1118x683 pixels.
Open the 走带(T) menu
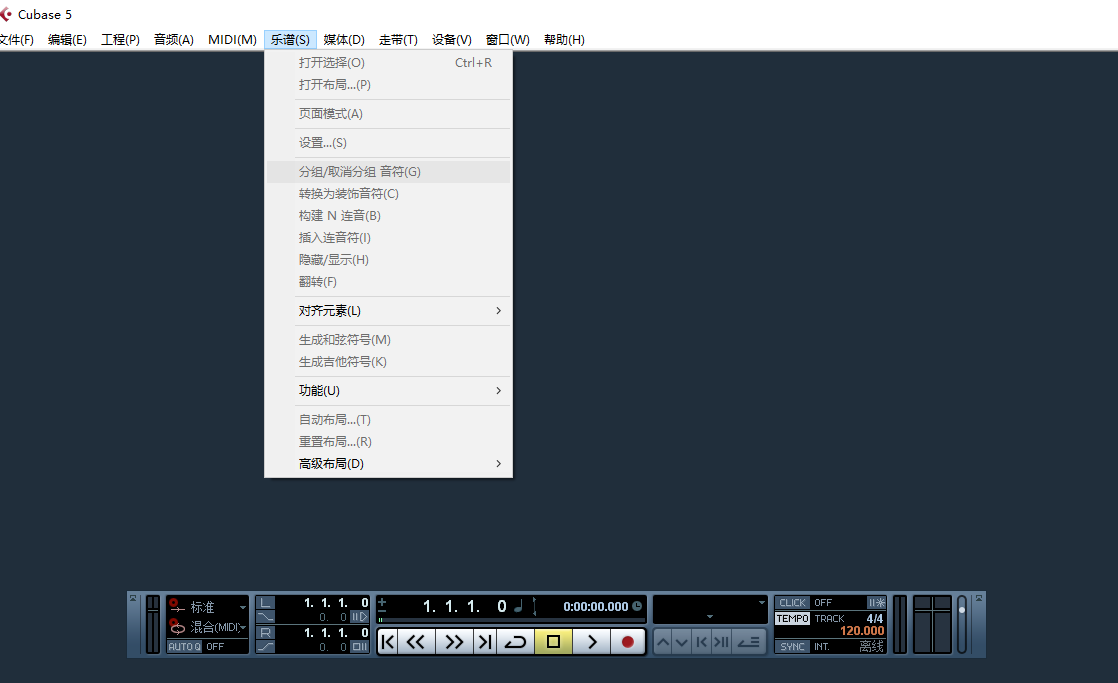pos(398,40)
